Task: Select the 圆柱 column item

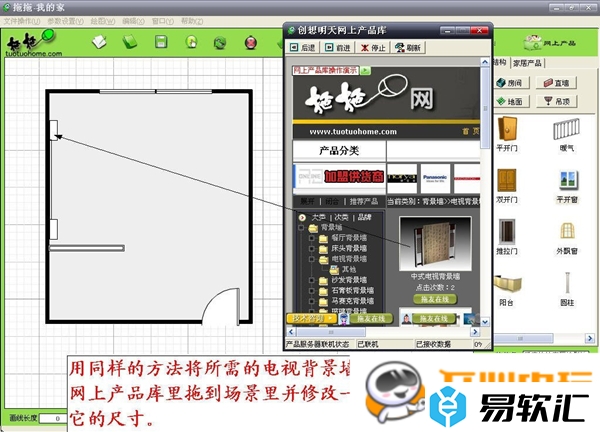Action: [567, 289]
